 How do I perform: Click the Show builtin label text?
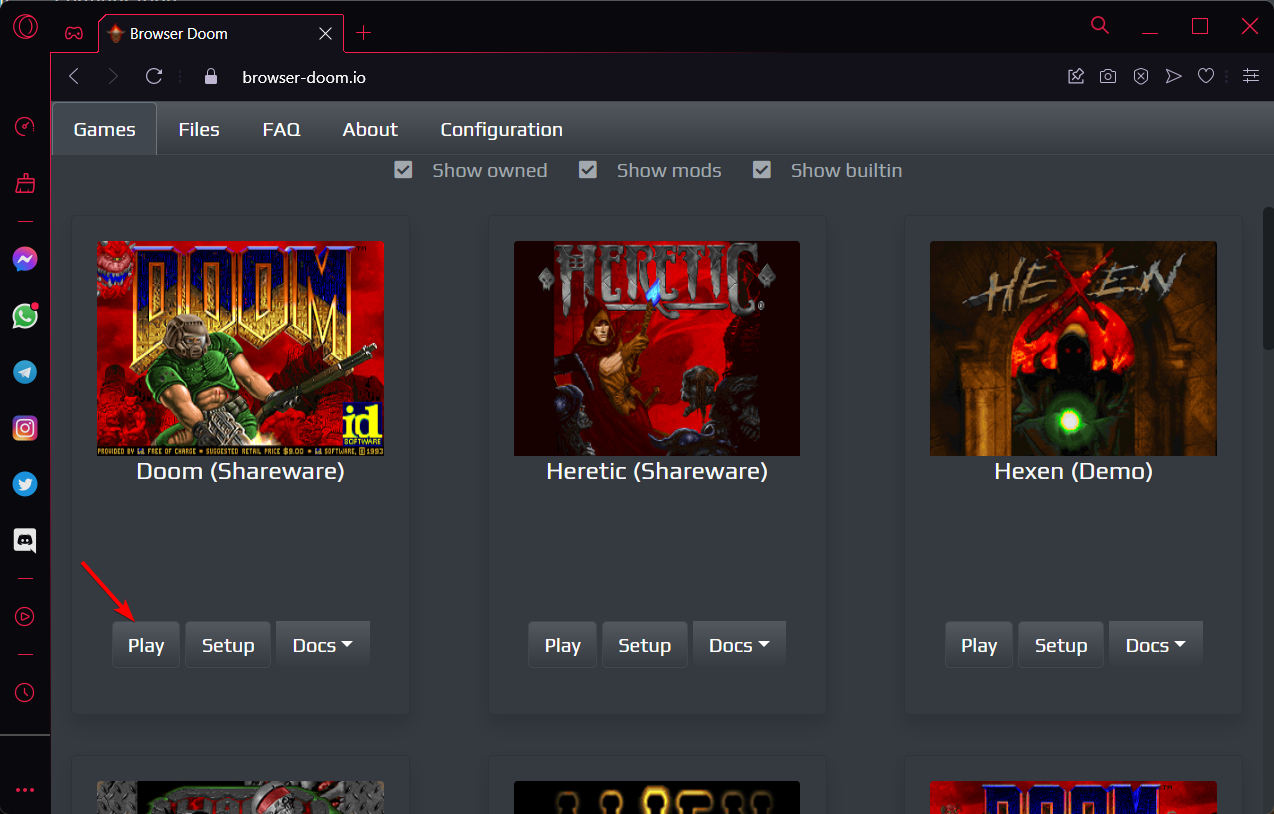click(846, 170)
